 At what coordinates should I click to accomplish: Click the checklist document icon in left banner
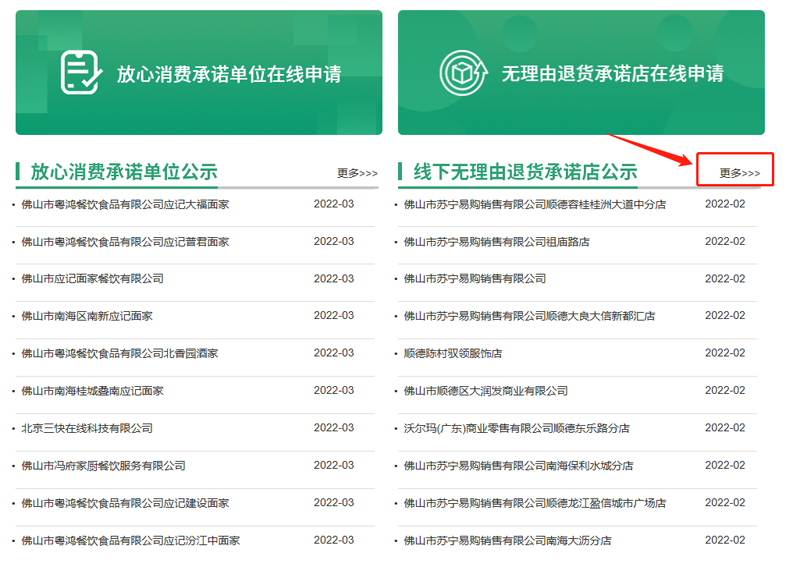coord(81,72)
